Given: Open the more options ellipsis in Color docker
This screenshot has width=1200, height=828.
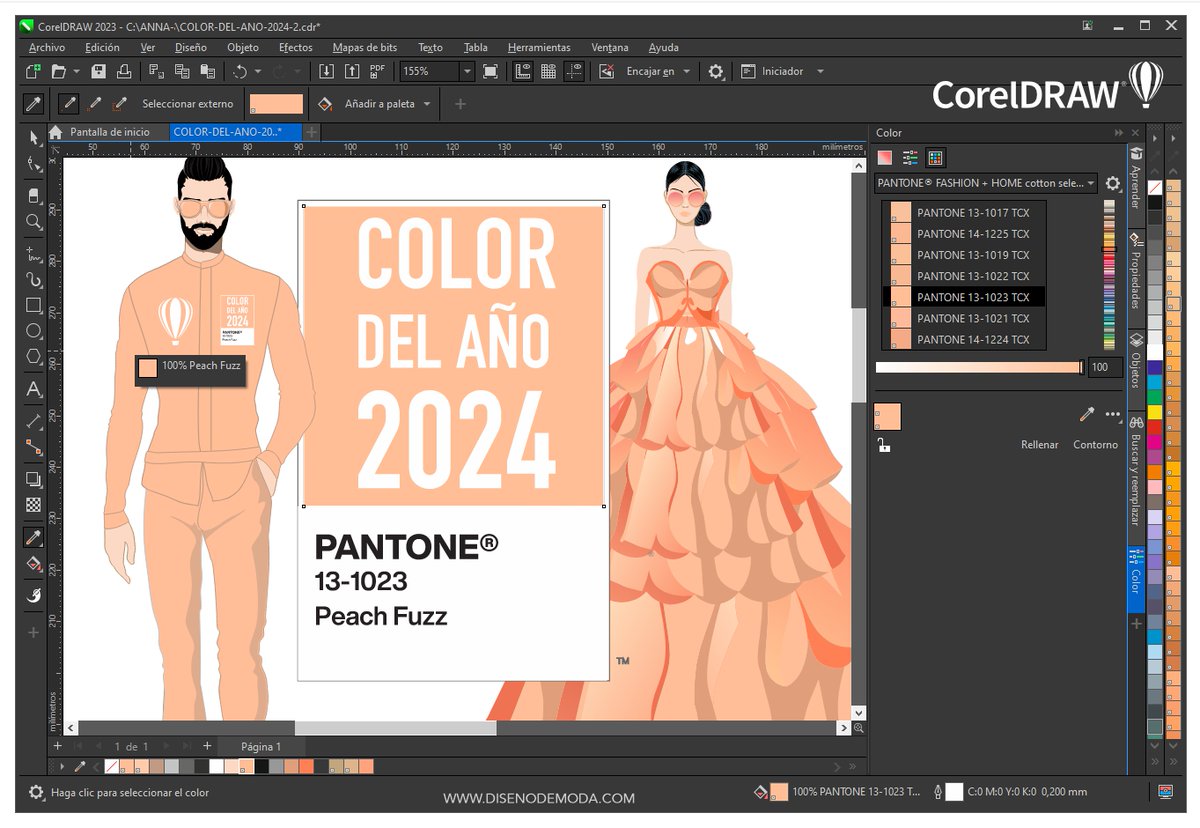Looking at the screenshot, I should [x=1113, y=413].
